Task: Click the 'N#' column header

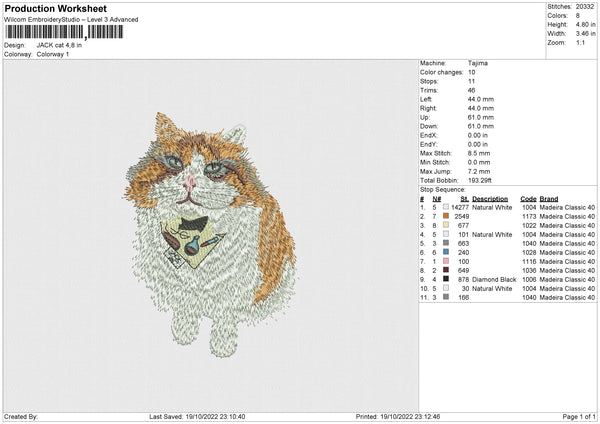Action: point(437,199)
